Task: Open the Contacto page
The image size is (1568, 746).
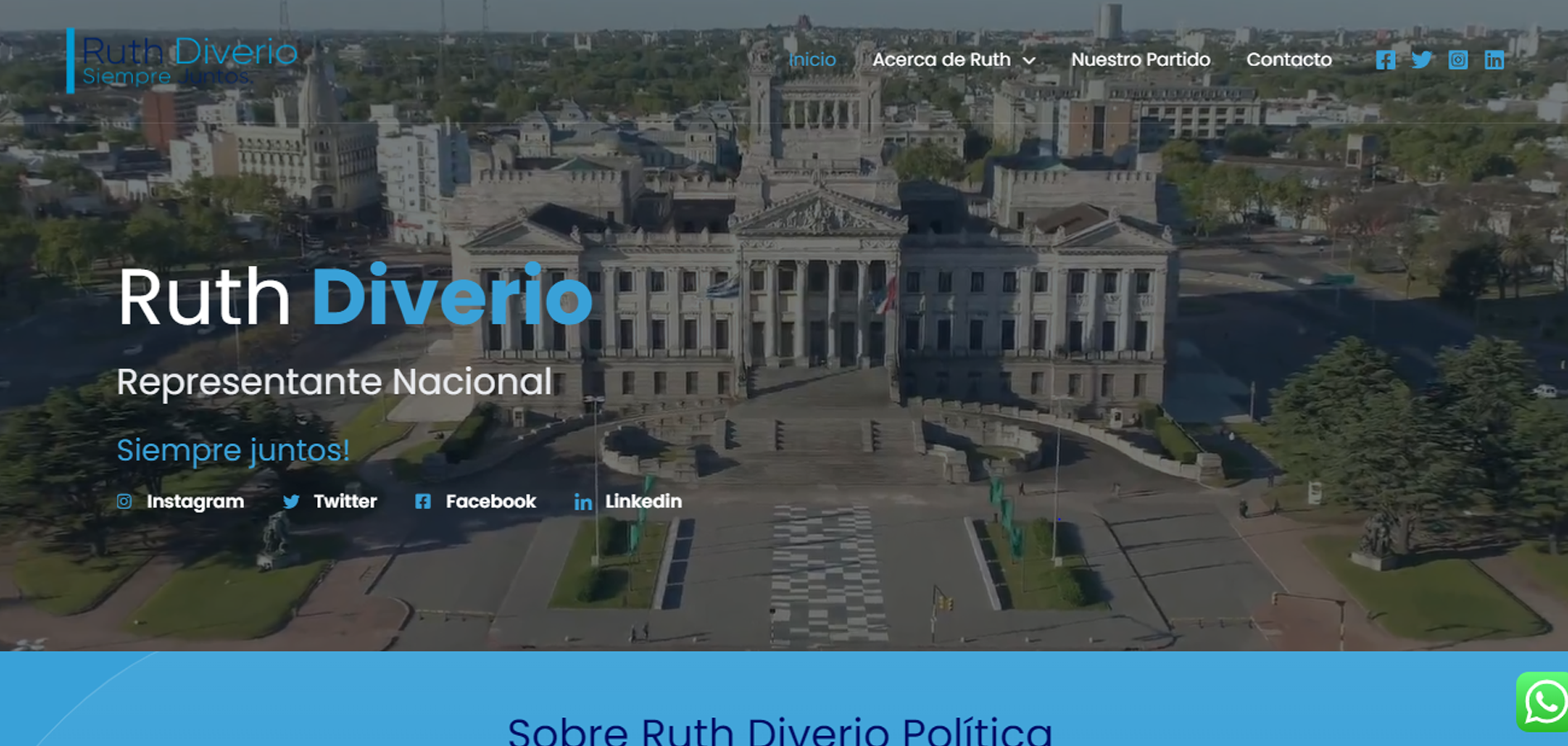Action: tap(1289, 60)
